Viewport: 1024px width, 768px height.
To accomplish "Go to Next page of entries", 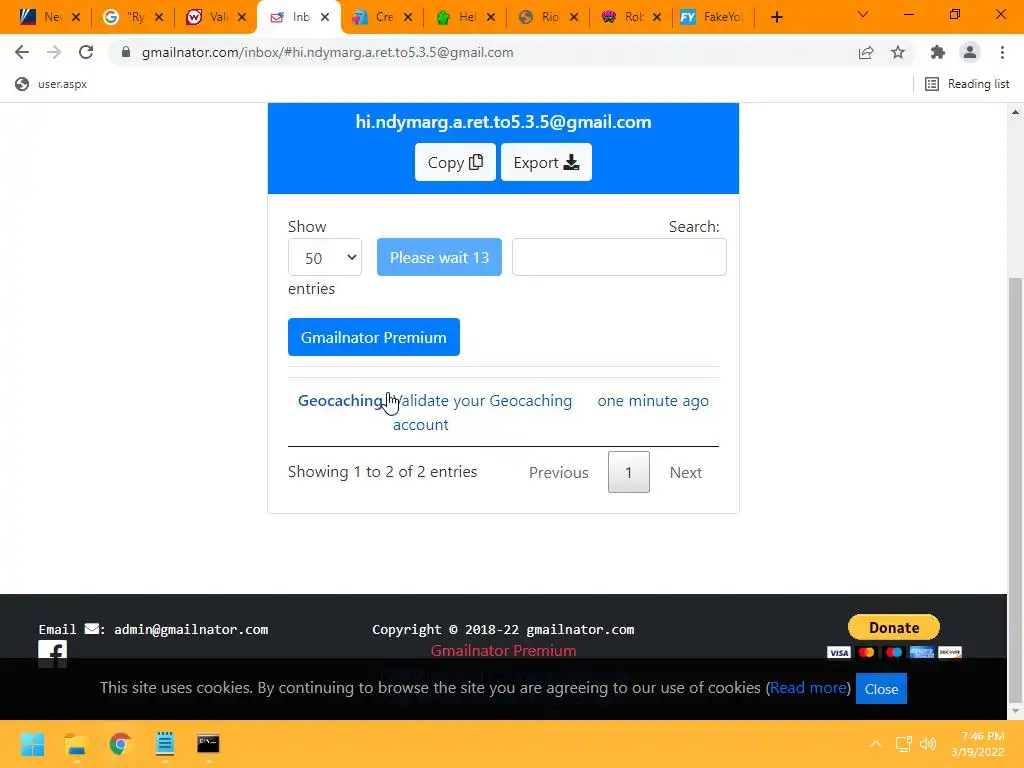I will pyautogui.click(x=686, y=472).
